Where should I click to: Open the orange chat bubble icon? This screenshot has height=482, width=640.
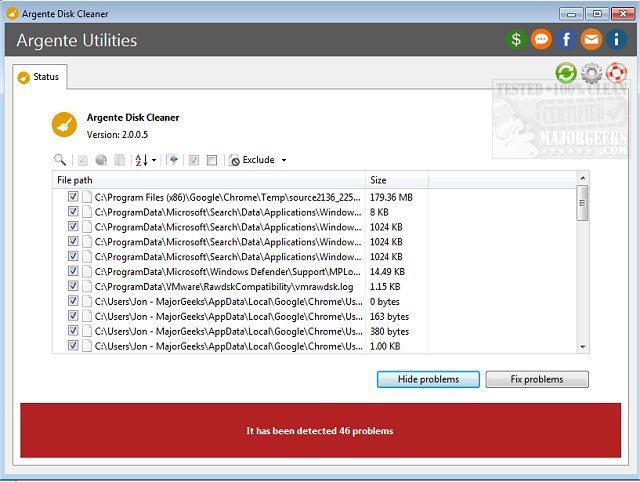pyautogui.click(x=541, y=40)
